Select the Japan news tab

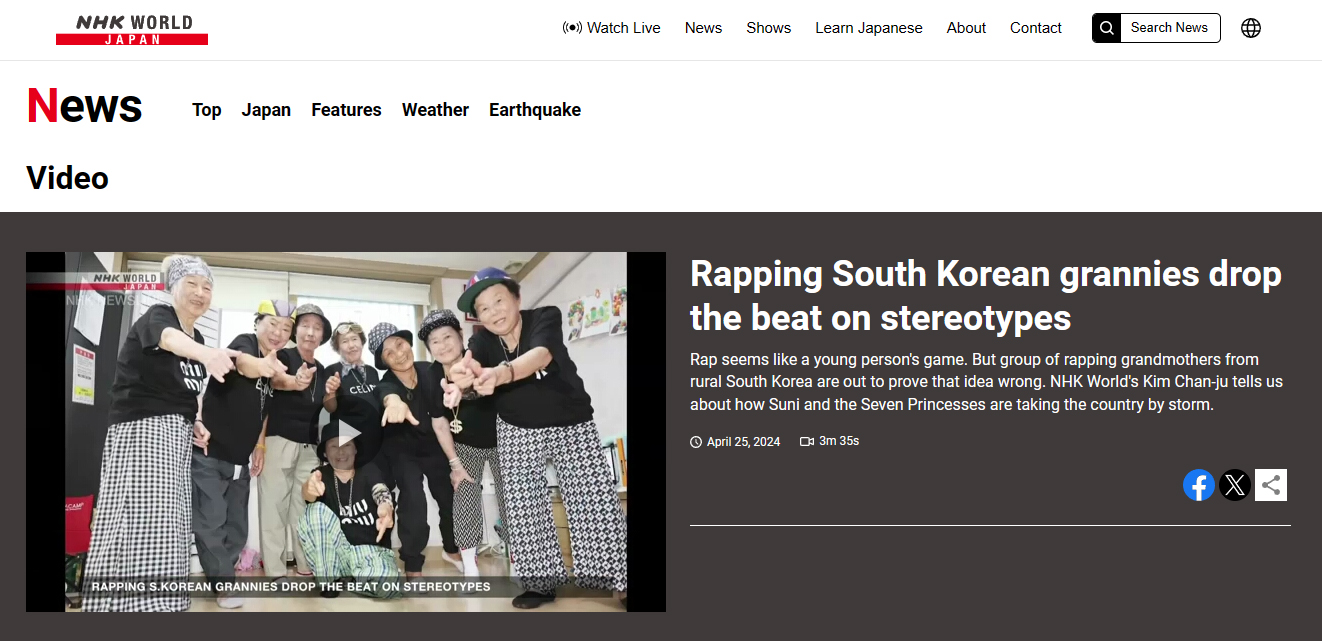(266, 110)
